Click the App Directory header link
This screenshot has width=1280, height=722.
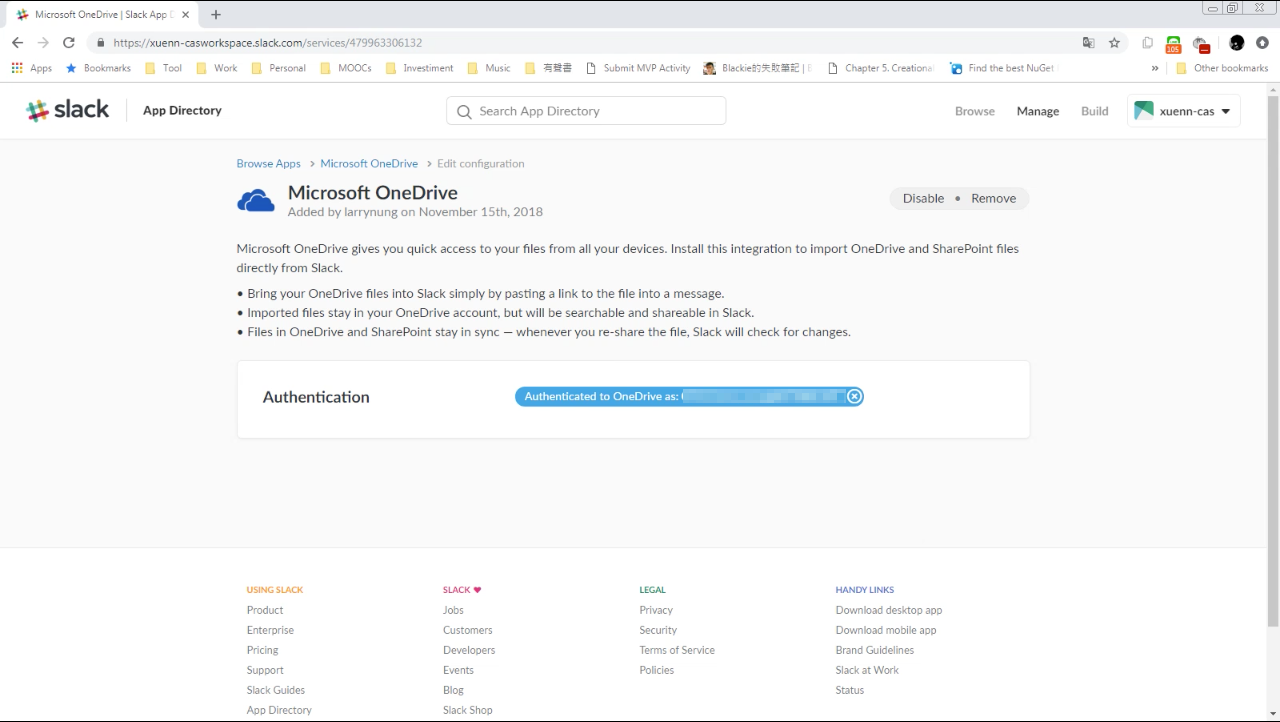tap(182, 110)
